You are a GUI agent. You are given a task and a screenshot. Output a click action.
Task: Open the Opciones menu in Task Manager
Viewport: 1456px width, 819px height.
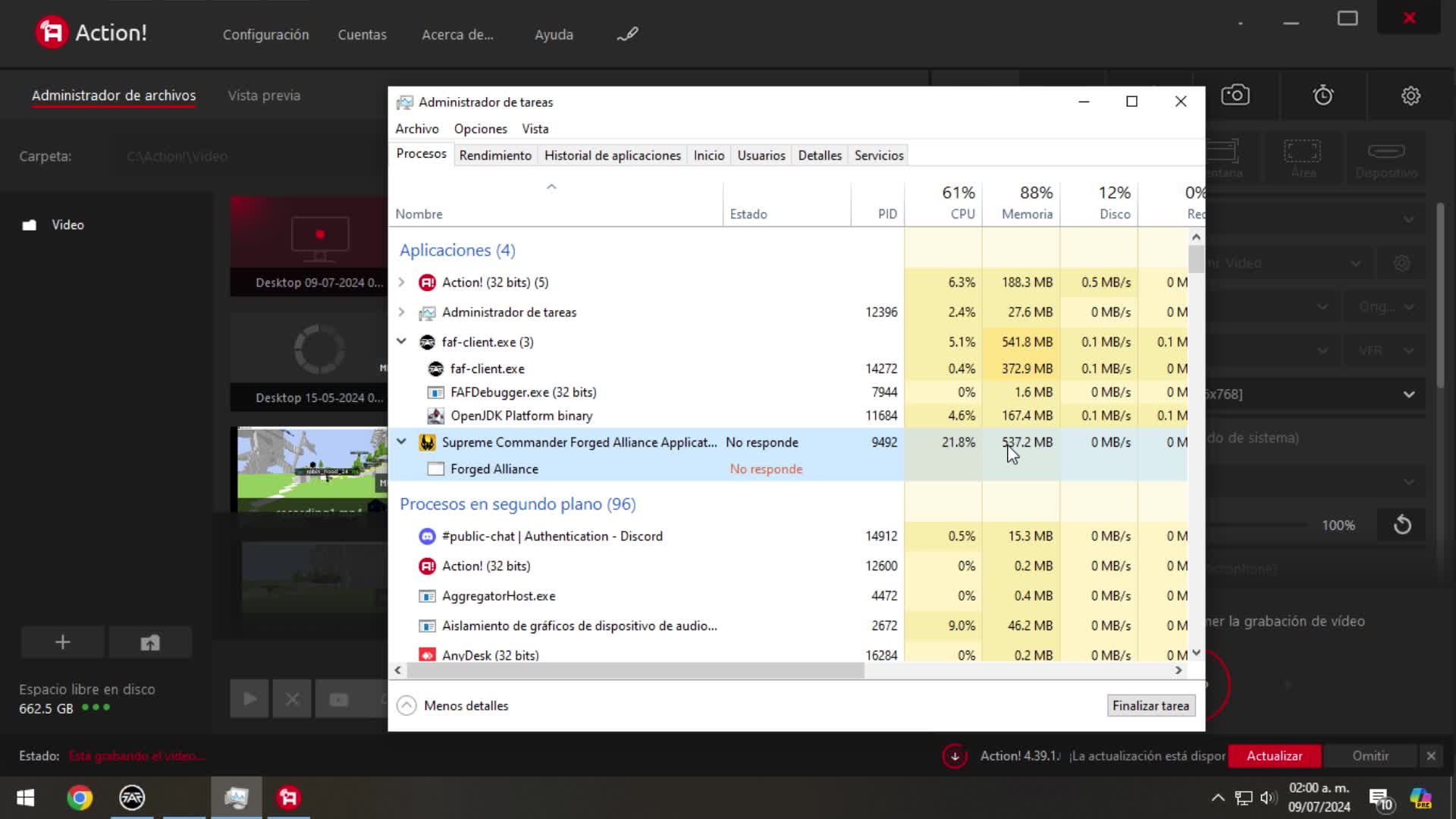pyautogui.click(x=480, y=129)
